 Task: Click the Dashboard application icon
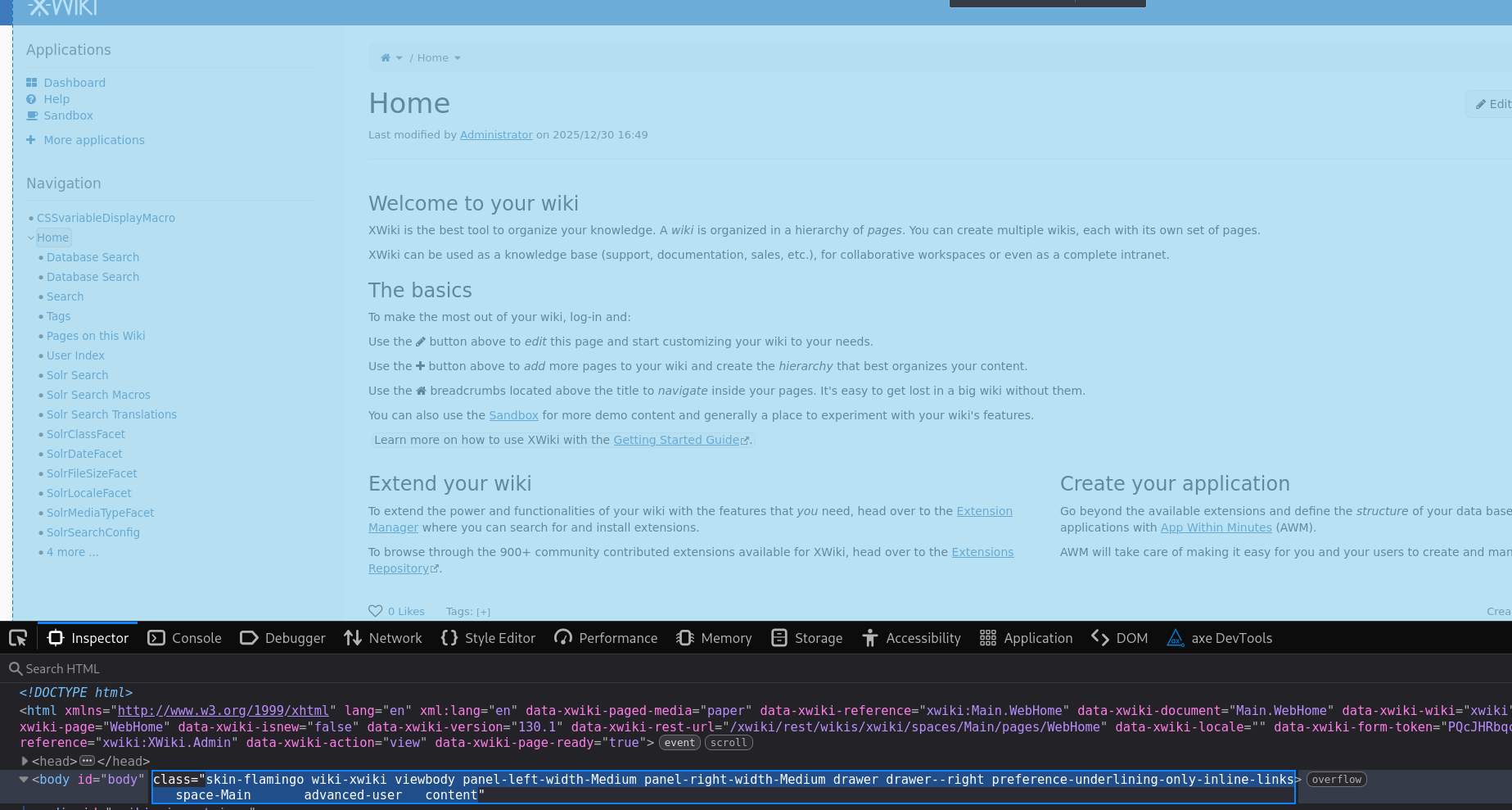(32, 83)
